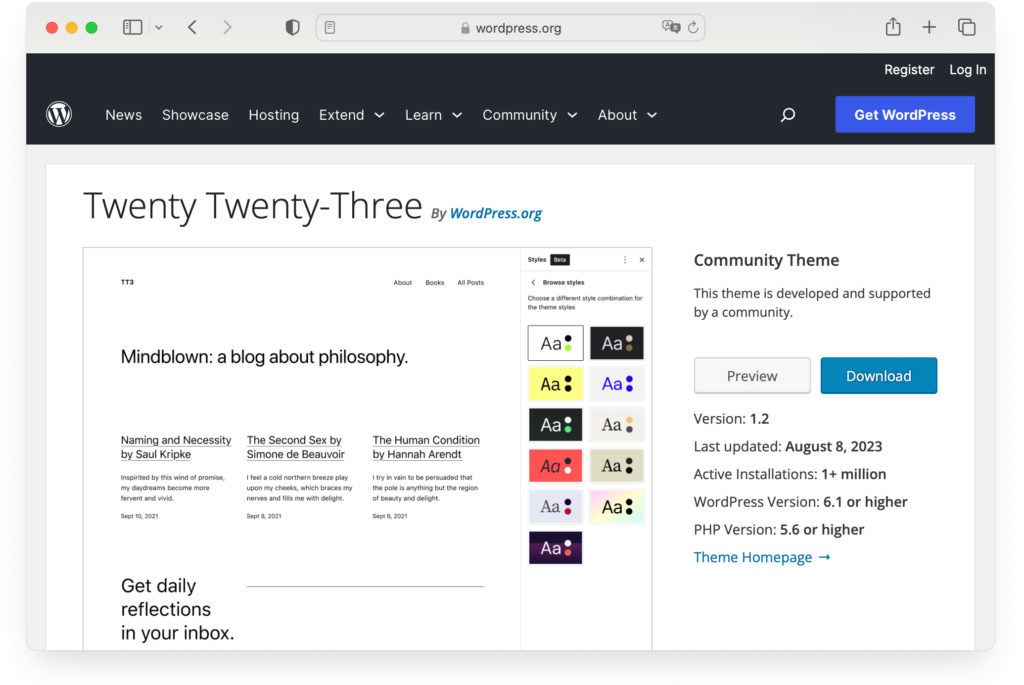Expand the Community menu
Viewport: 1024px width, 685px height.
point(530,115)
